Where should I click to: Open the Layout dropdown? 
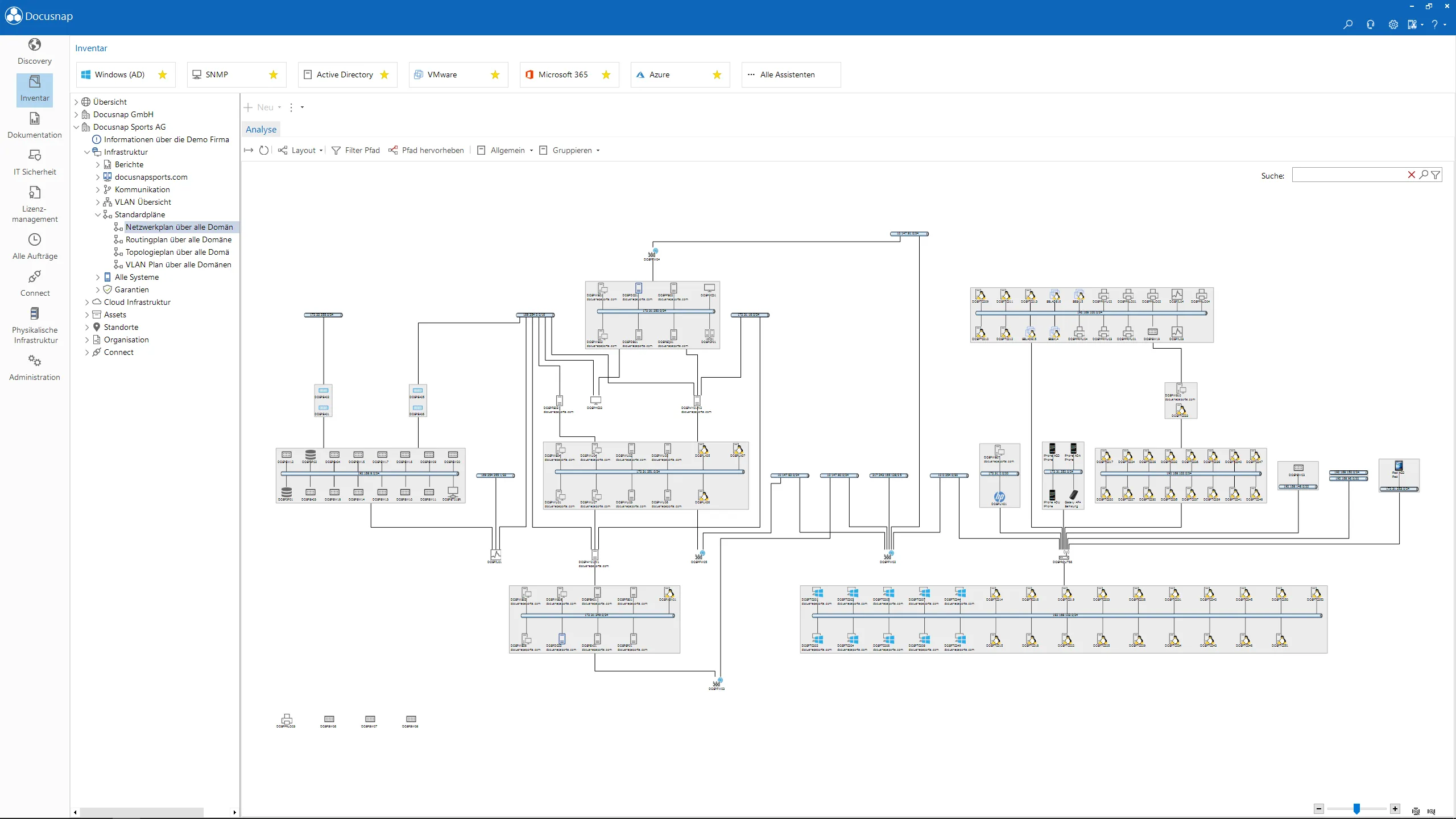click(x=300, y=150)
